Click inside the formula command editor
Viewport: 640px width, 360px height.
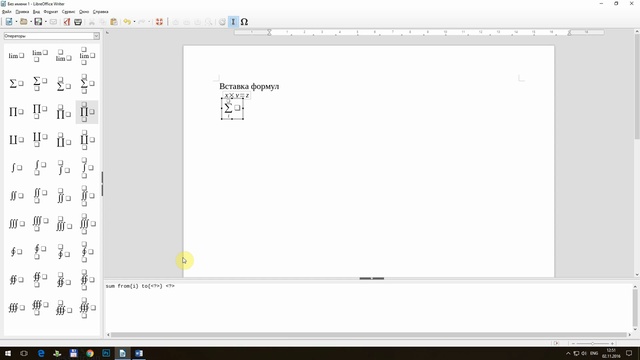coord(368,307)
